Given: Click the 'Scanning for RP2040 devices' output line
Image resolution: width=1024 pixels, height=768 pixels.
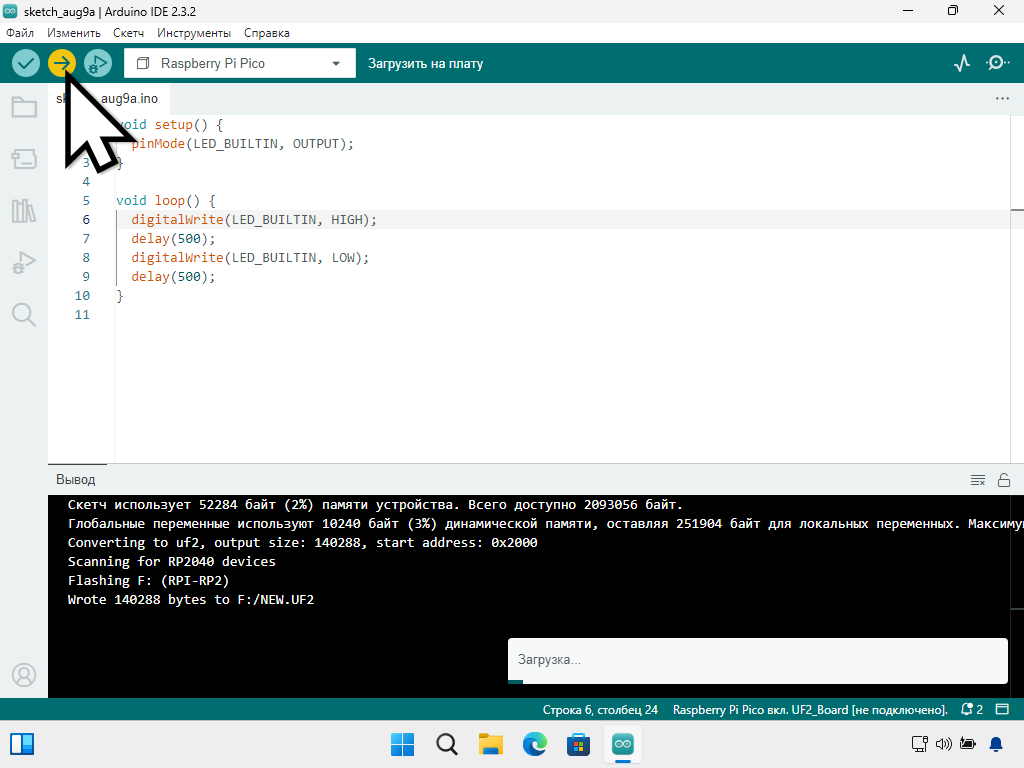Looking at the screenshot, I should (172, 562).
